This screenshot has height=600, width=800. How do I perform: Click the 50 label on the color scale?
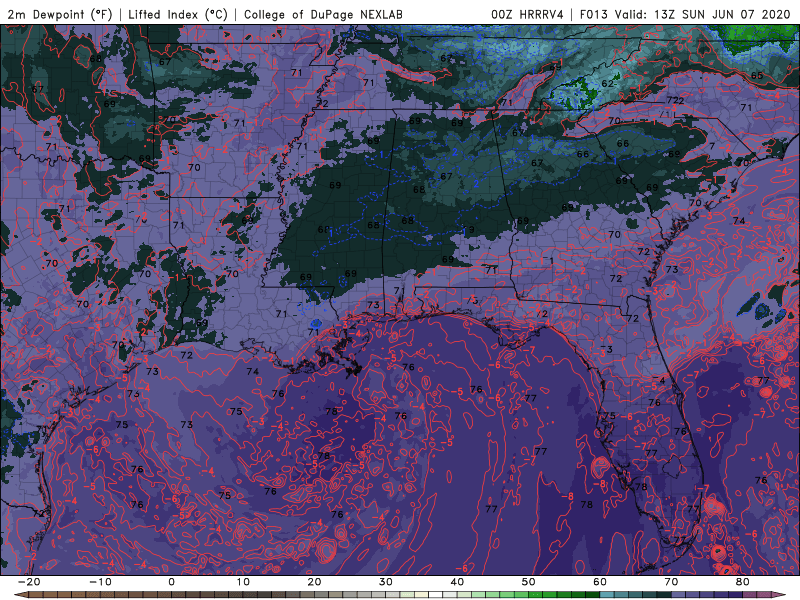coord(529,582)
